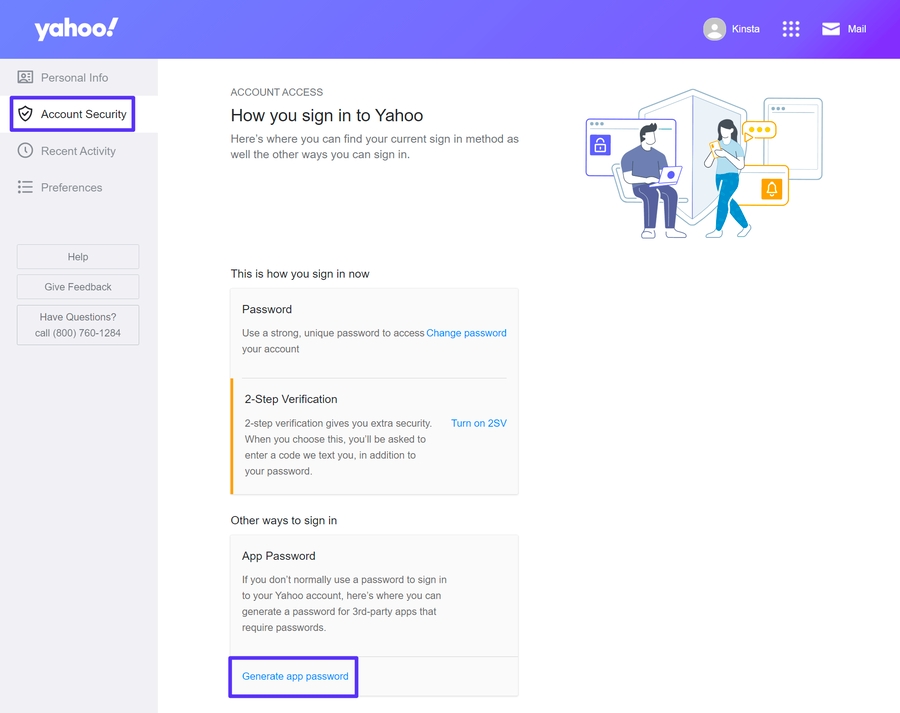Viewport: 900px width, 713px height.
Task: Click the Account Security shield icon
Action: pos(25,114)
